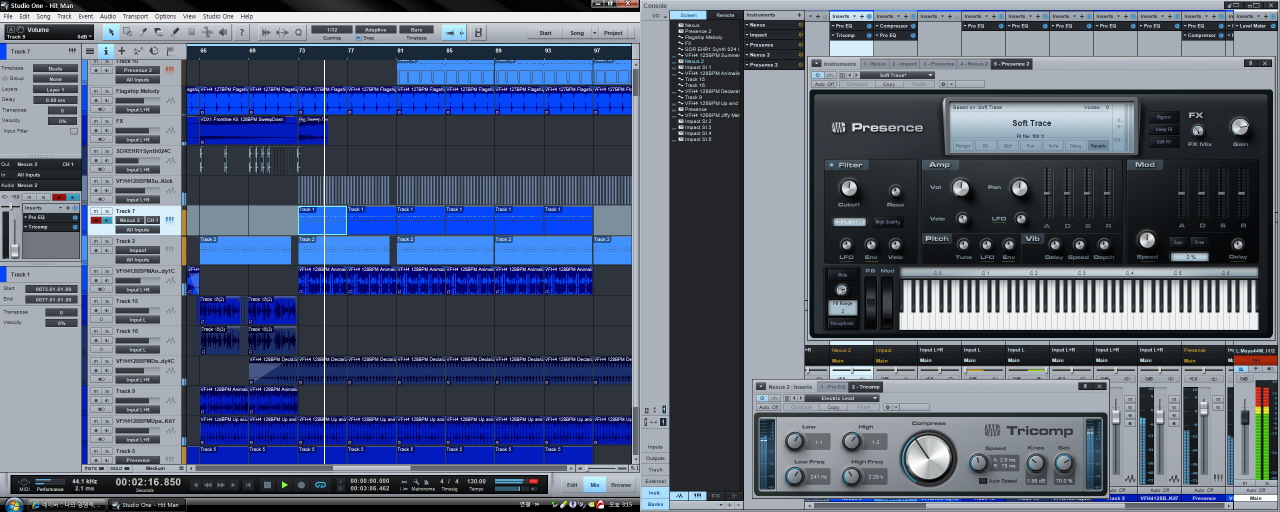Click the Reverb effect button in Presence

(1097, 145)
